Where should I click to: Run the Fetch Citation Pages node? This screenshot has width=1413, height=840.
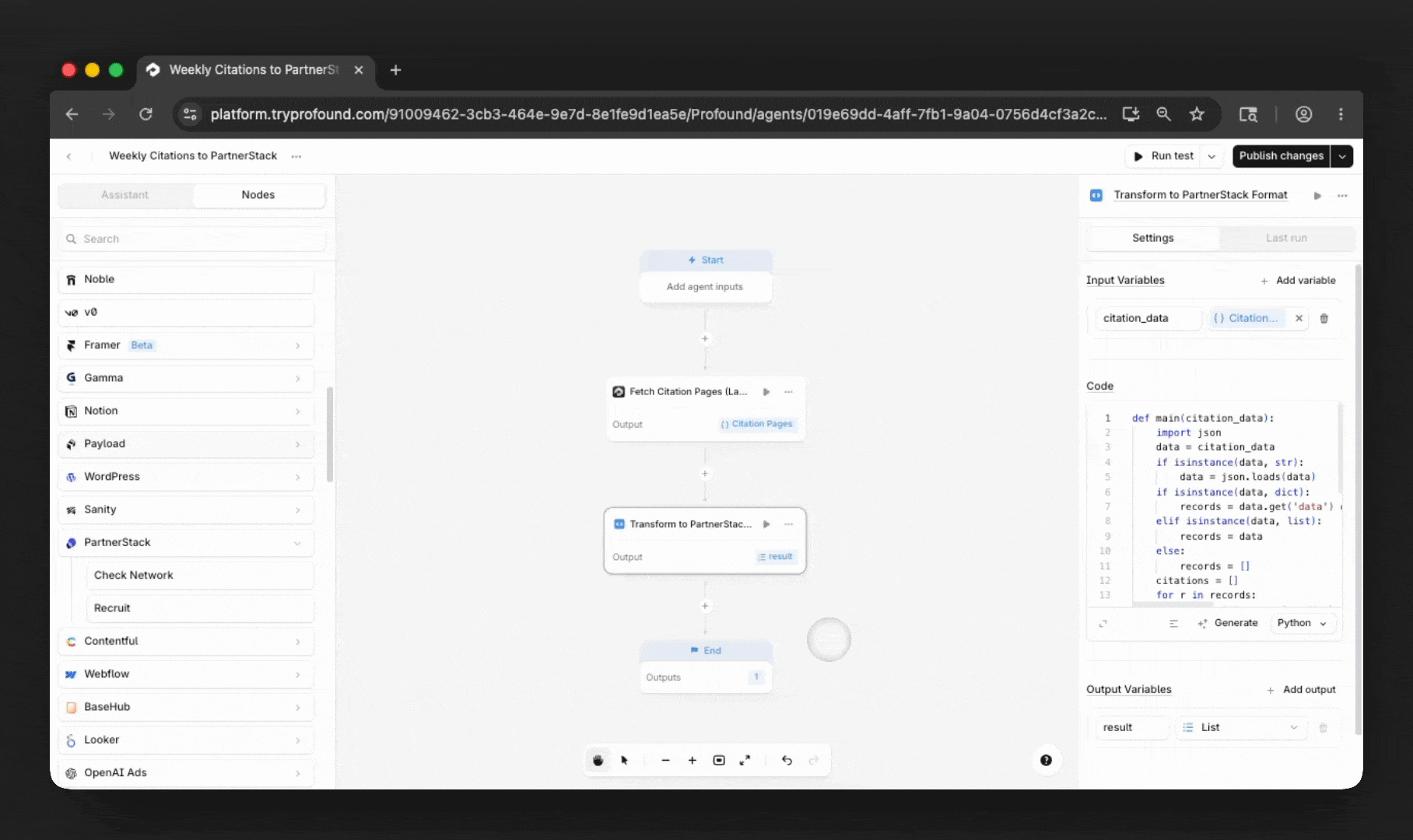tap(766, 391)
